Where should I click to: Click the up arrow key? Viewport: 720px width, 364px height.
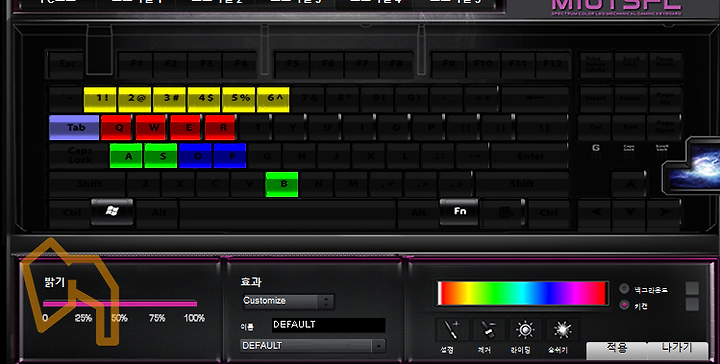629,184
